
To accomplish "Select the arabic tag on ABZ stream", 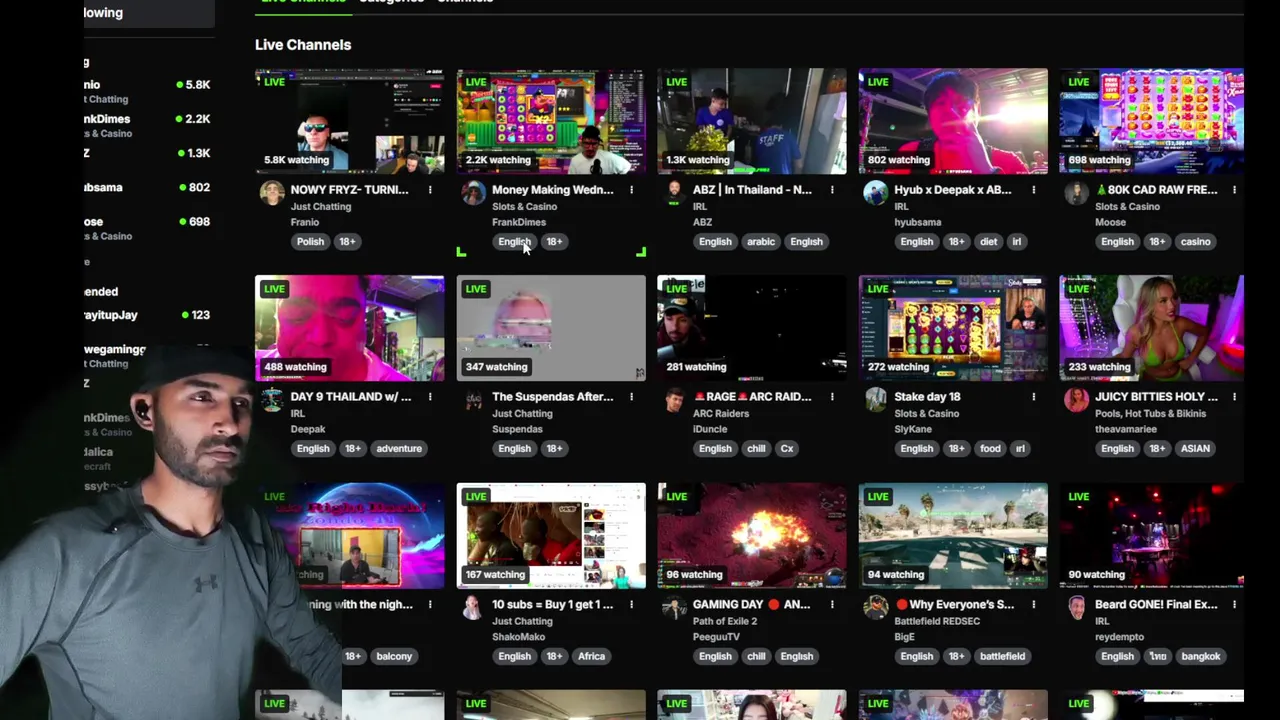I will pyautogui.click(x=761, y=241).
